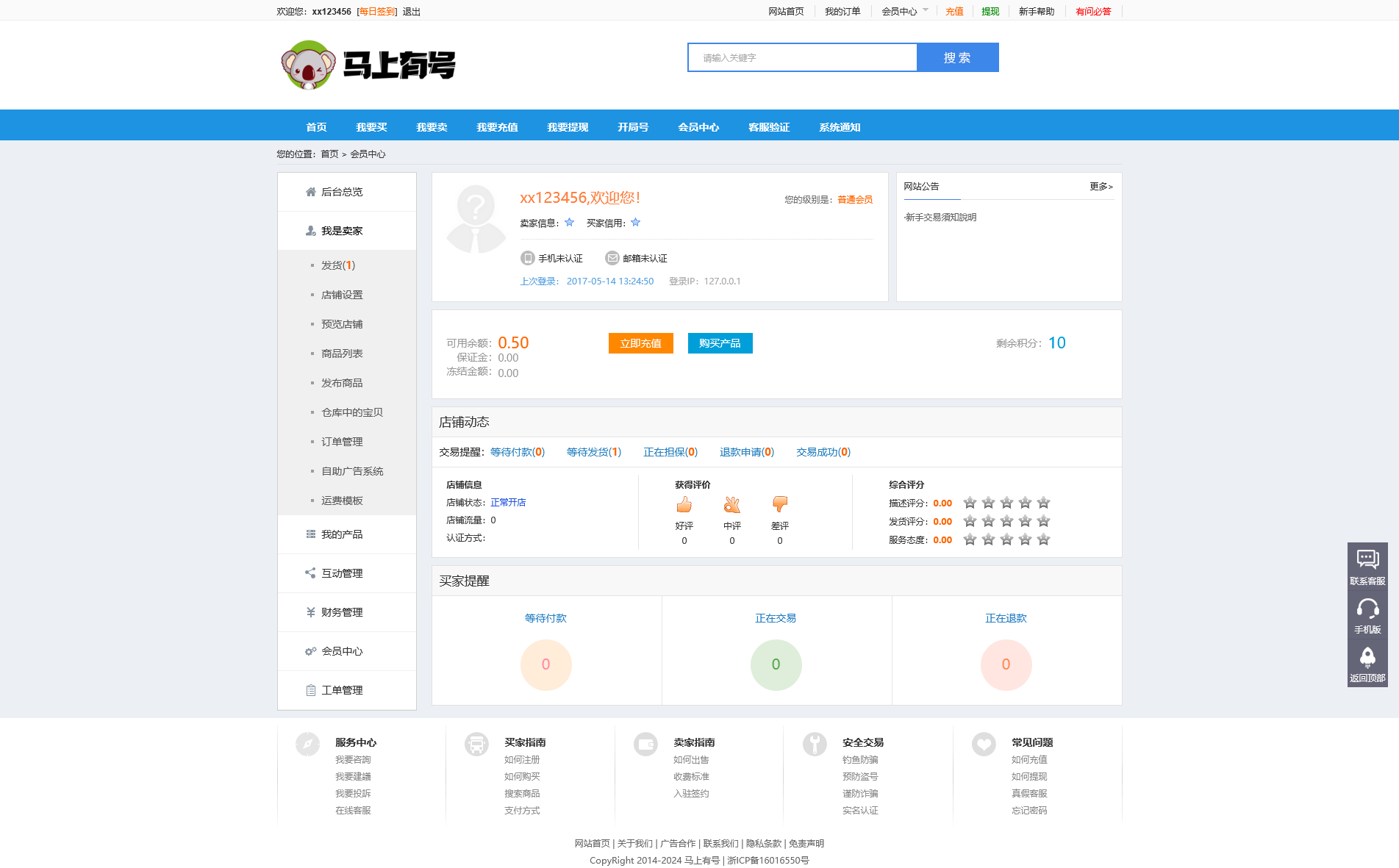This screenshot has width=1399, height=868.
Task: Open 如何提现 in footer FAQ
Action: tap(1029, 777)
